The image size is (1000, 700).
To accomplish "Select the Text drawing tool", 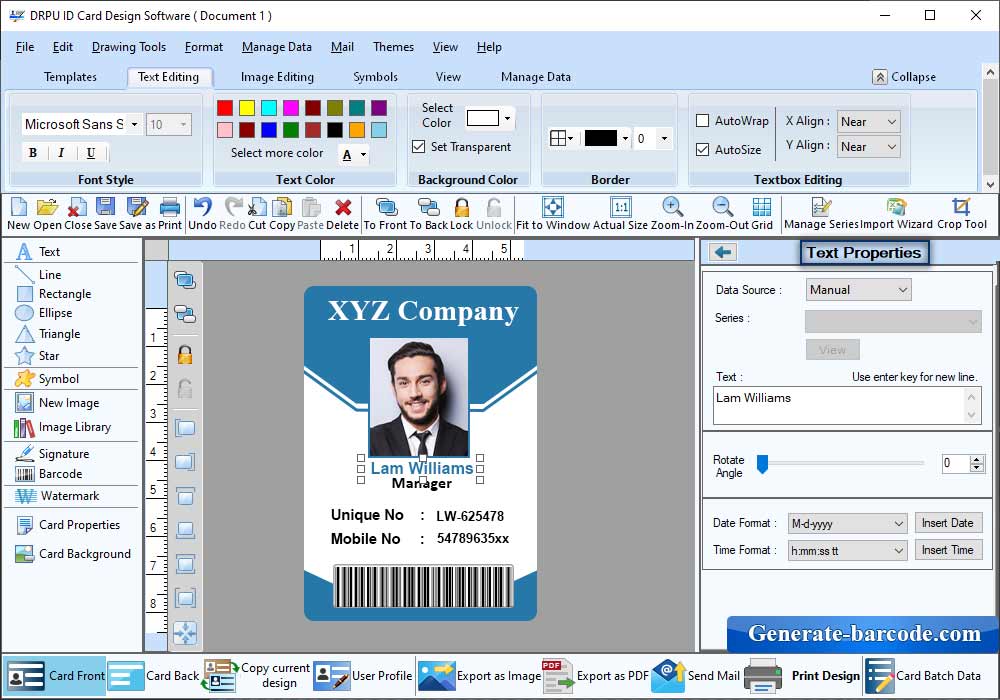I will 38,252.
